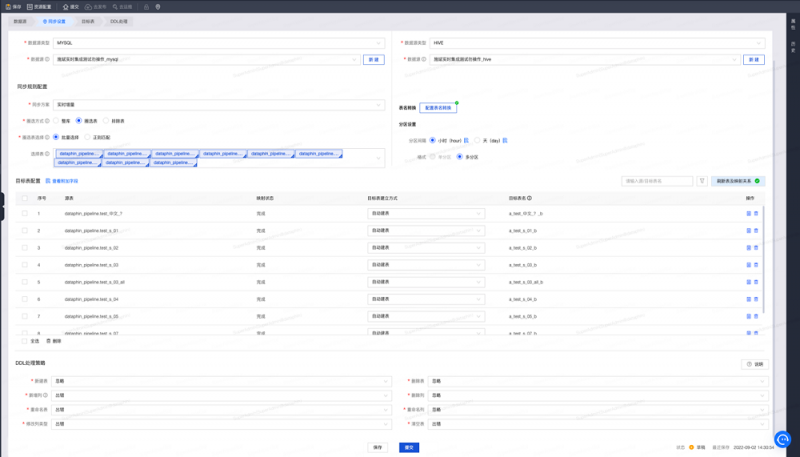800x457 pixels.
Task: Click the edit icon for row 3
Action: point(748,247)
